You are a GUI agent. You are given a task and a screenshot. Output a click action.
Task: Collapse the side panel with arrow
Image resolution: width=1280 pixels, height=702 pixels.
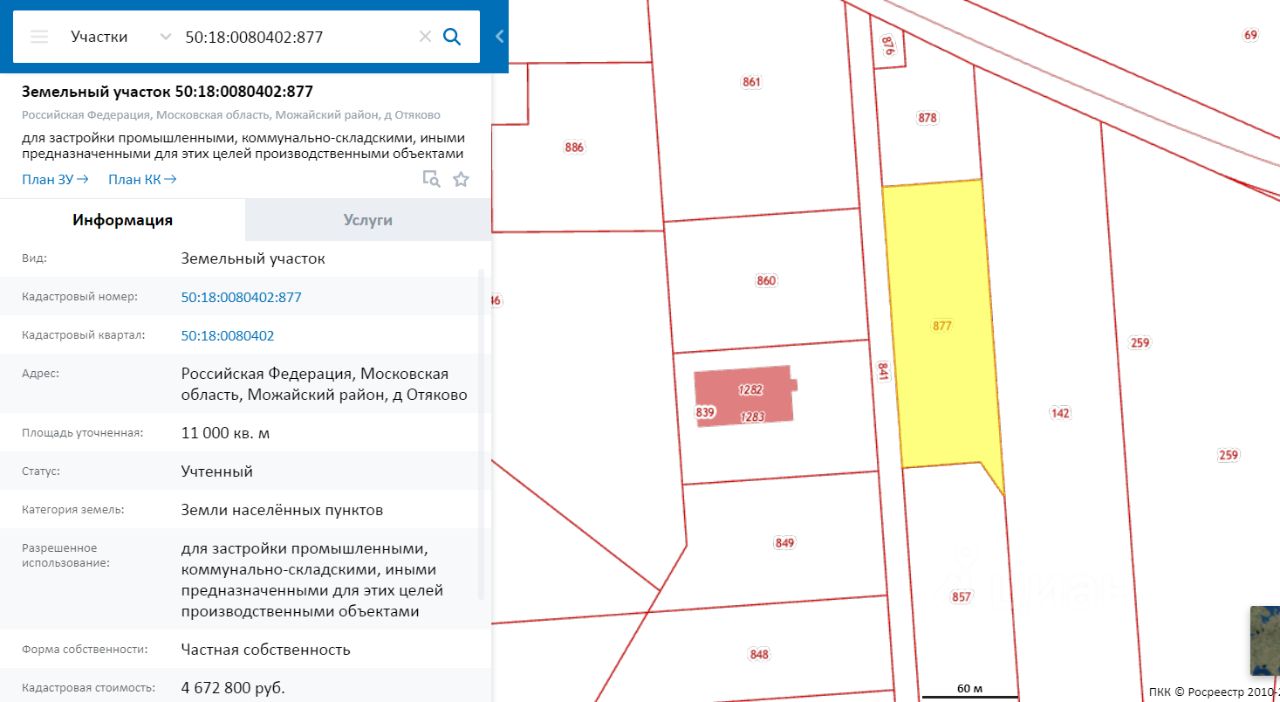click(499, 37)
